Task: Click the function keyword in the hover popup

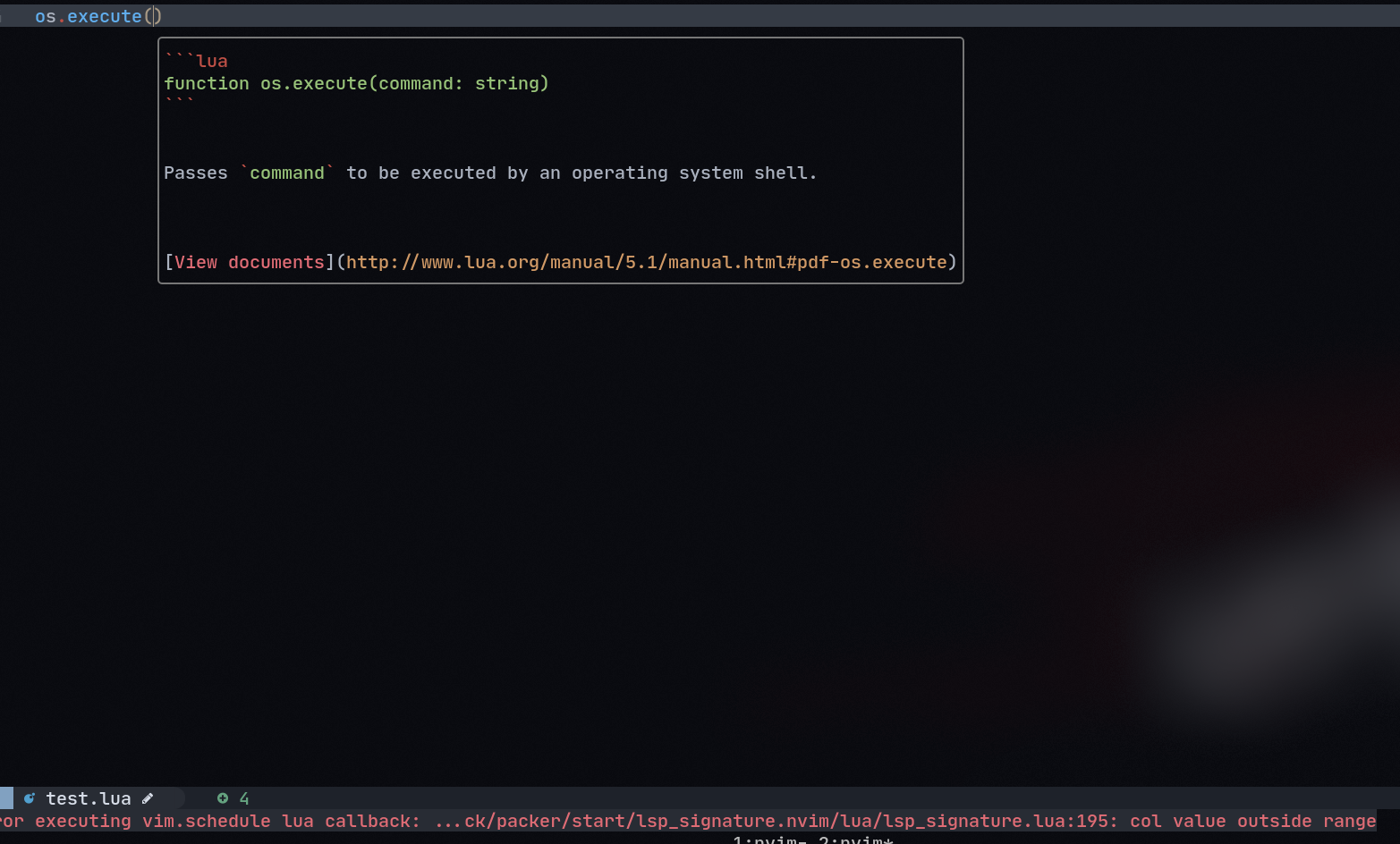Action: click(207, 82)
